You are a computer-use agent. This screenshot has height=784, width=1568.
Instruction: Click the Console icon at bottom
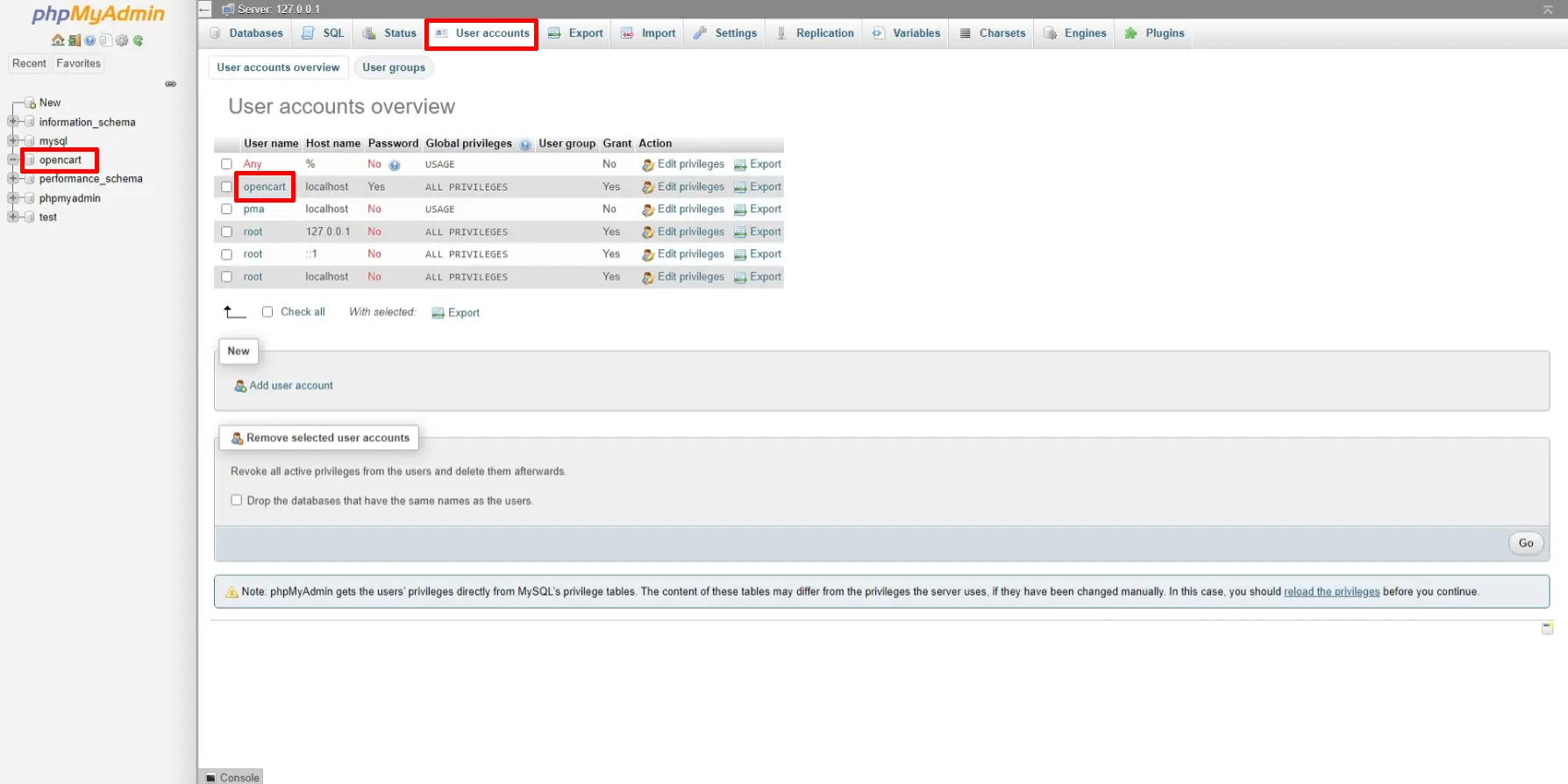(x=210, y=778)
